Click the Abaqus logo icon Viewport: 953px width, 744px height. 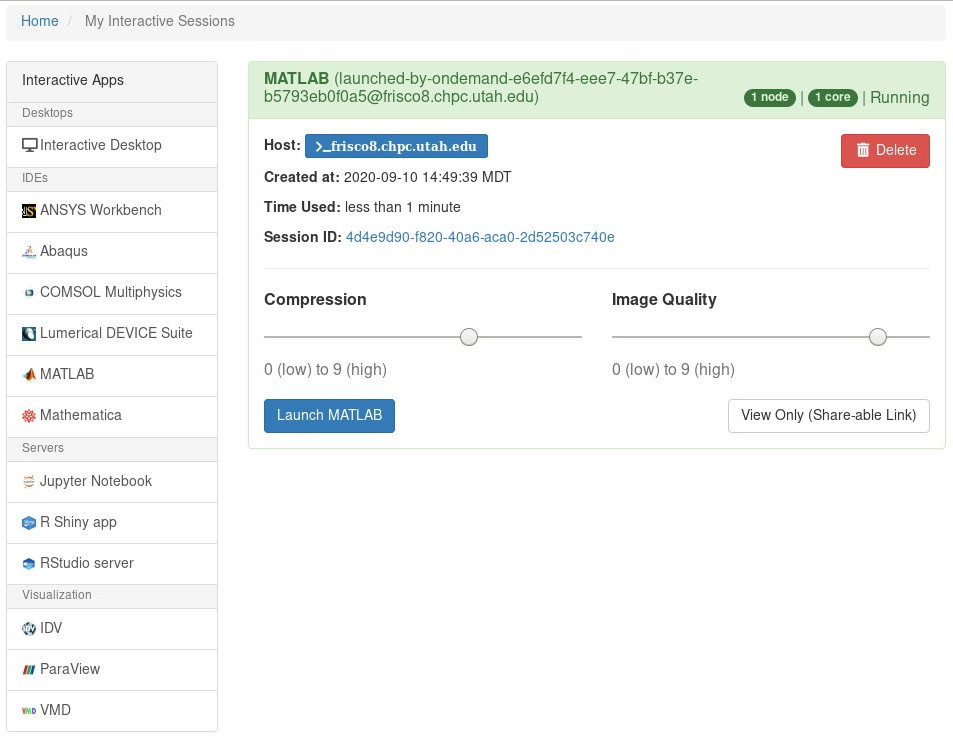29,252
